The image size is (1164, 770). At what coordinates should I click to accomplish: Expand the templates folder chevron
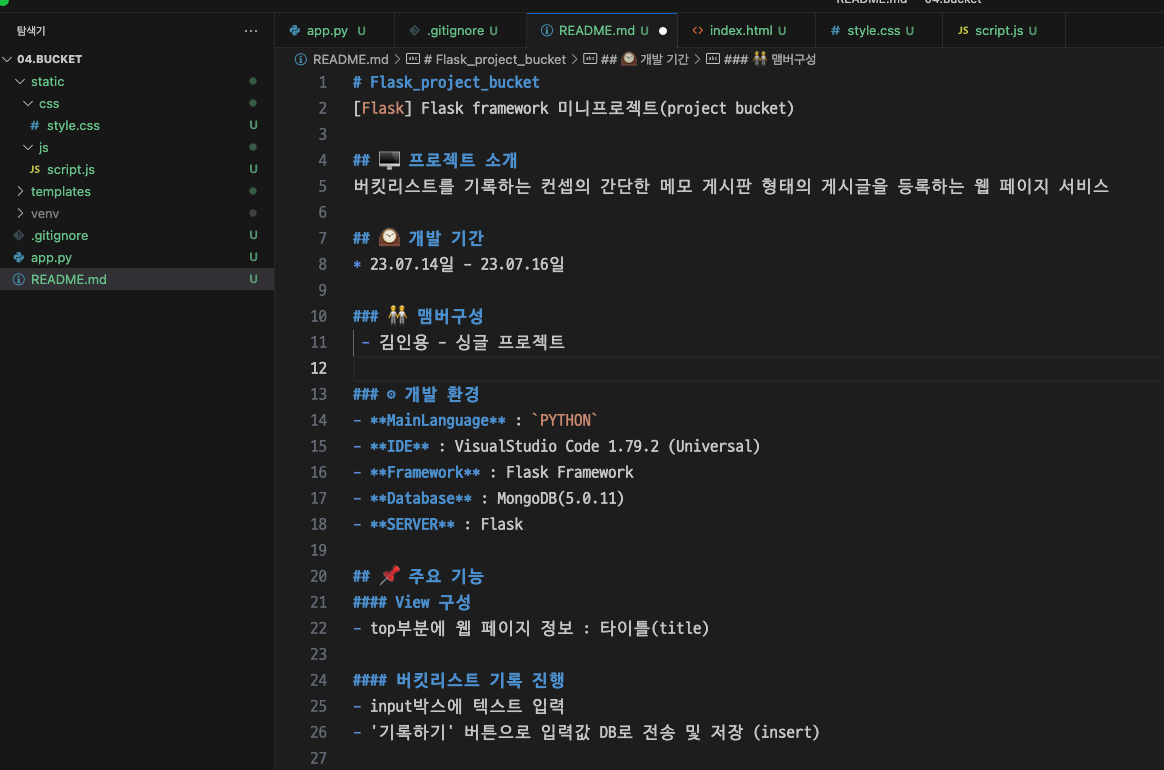coord(20,191)
